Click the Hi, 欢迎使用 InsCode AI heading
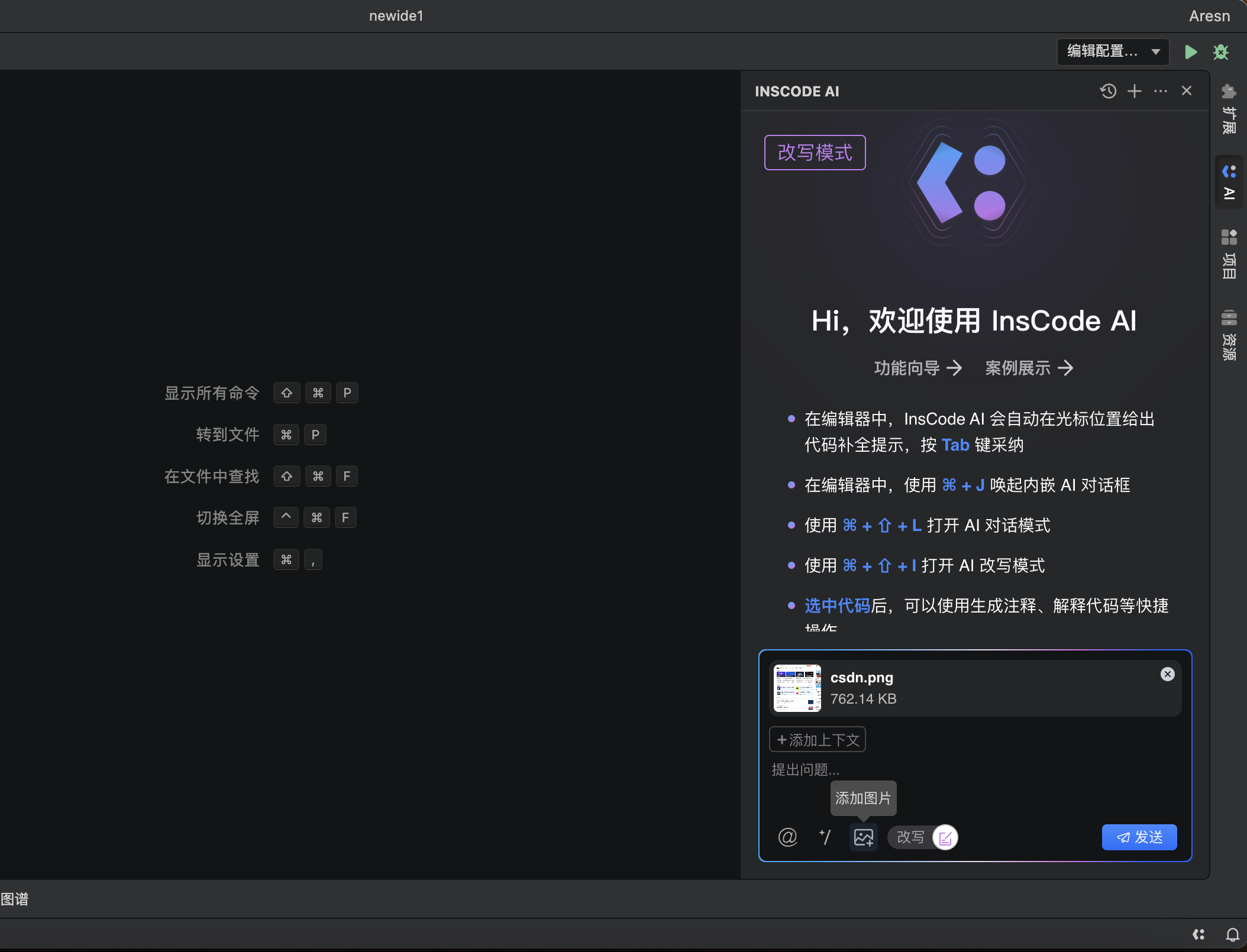Viewport: 1247px width, 952px height. point(974,321)
